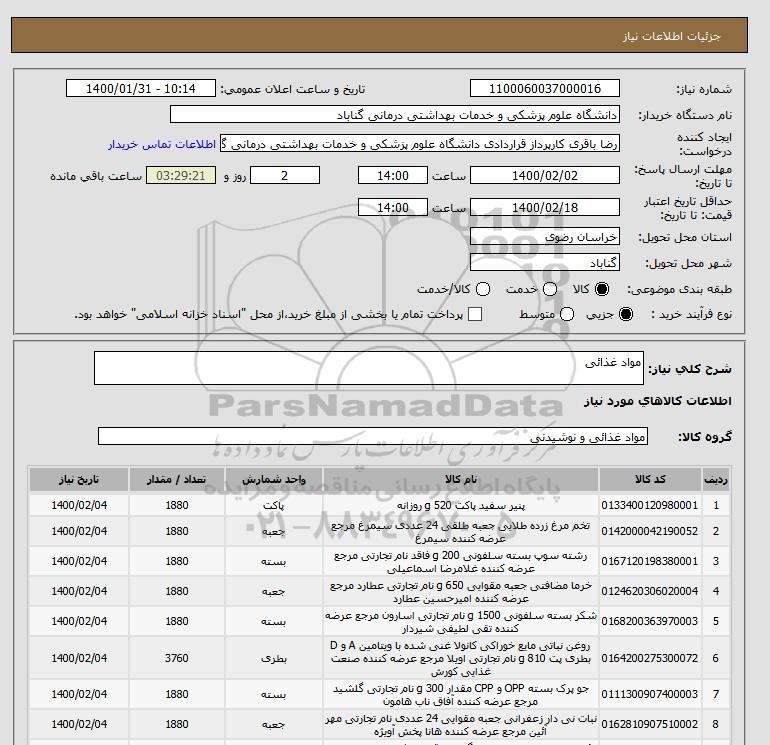The width and height of the screenshot is (770, 745).
Task: Click the شماره نیاز field 1100060037000016
Action: pos(545,88)
